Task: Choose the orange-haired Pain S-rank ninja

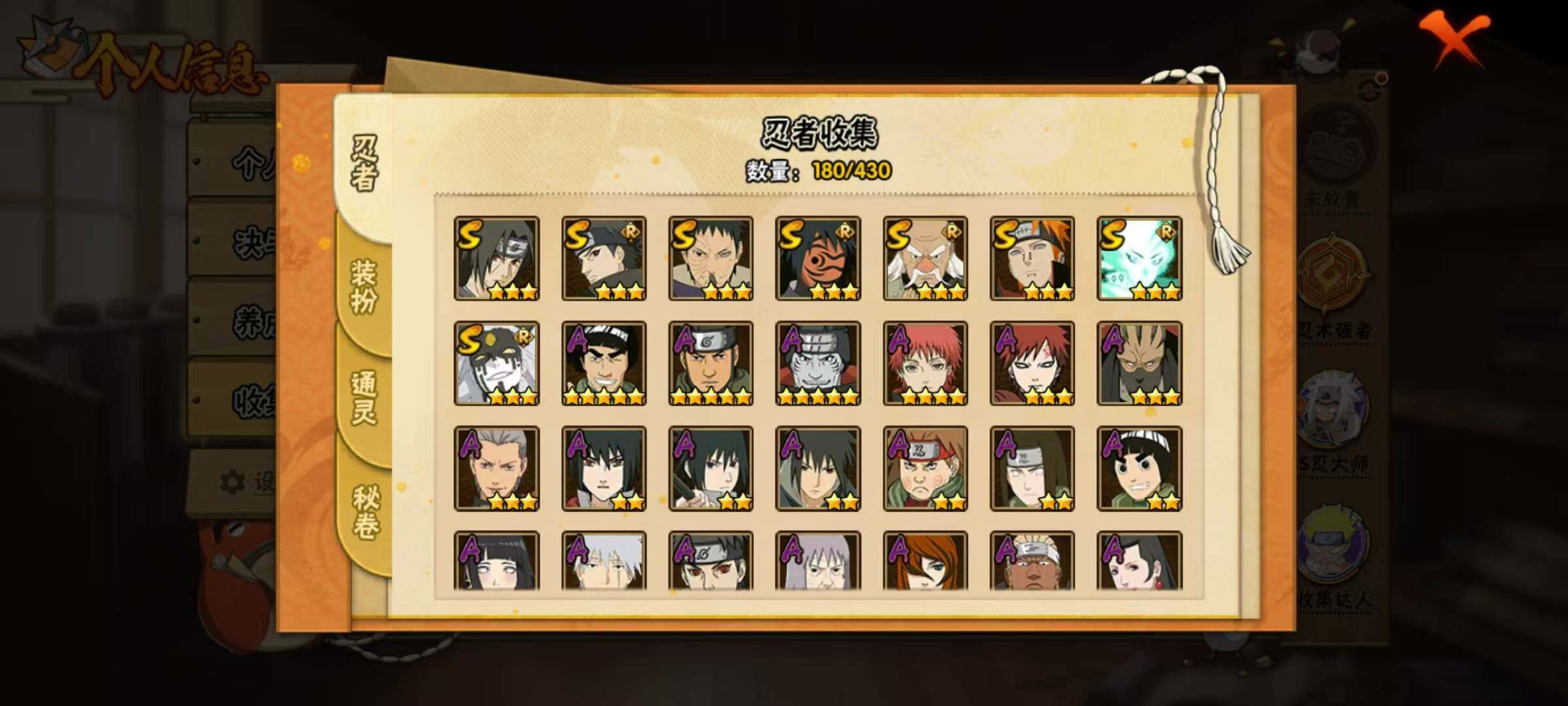Action: [1032, 258]
